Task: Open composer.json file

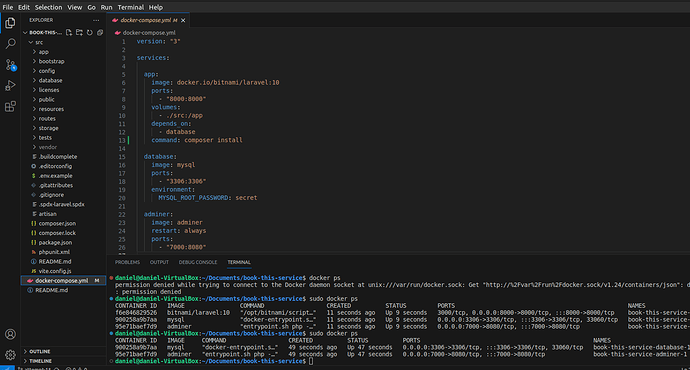Action: click(x=64, y=223)
